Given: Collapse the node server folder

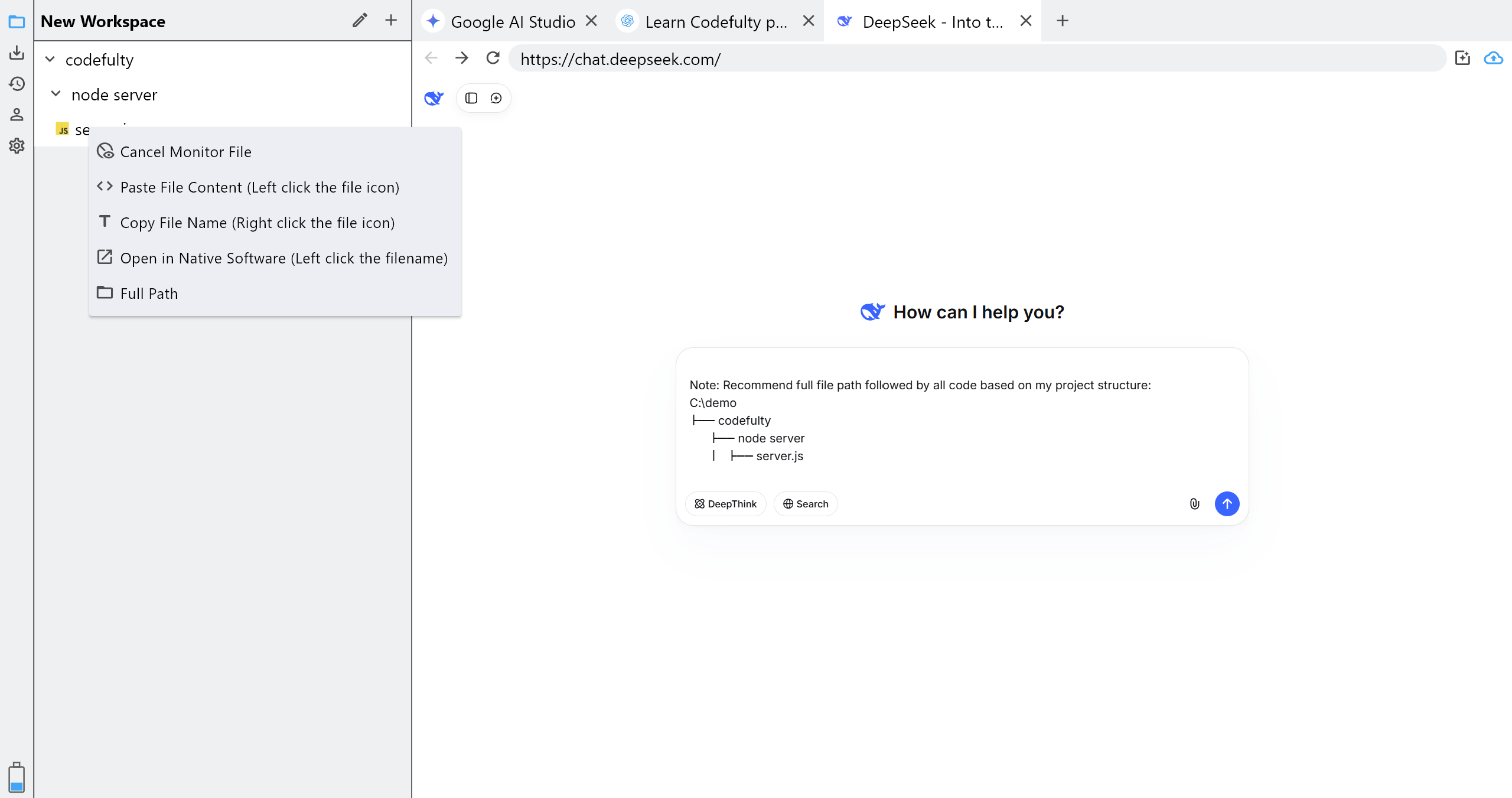Looking at the screenshot, I should tap(56, 95).
